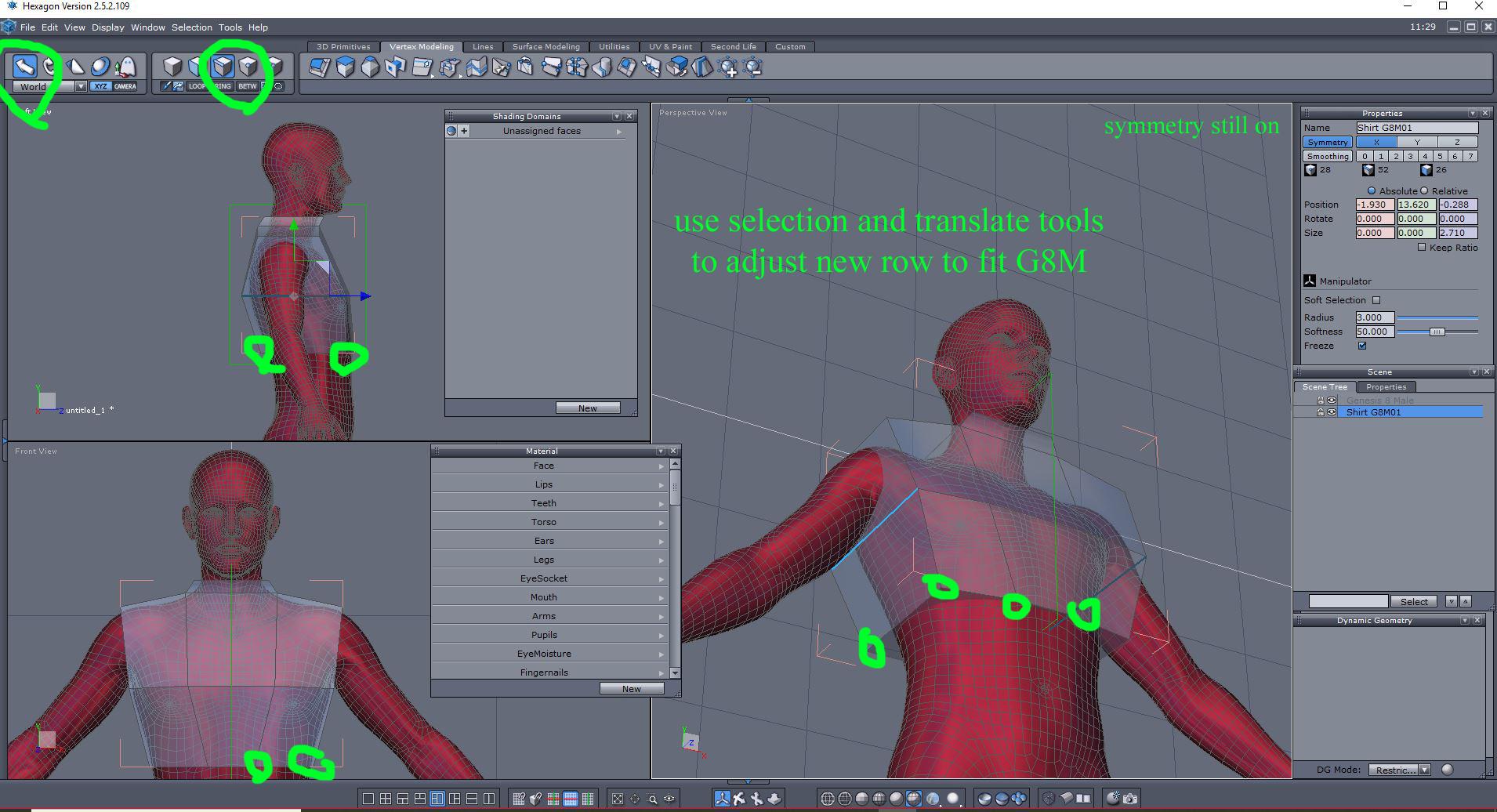Viewport: 1497px width, 812px height.
Task: Click the first Vertex Modeling tool icon
Action: (320, 67)
